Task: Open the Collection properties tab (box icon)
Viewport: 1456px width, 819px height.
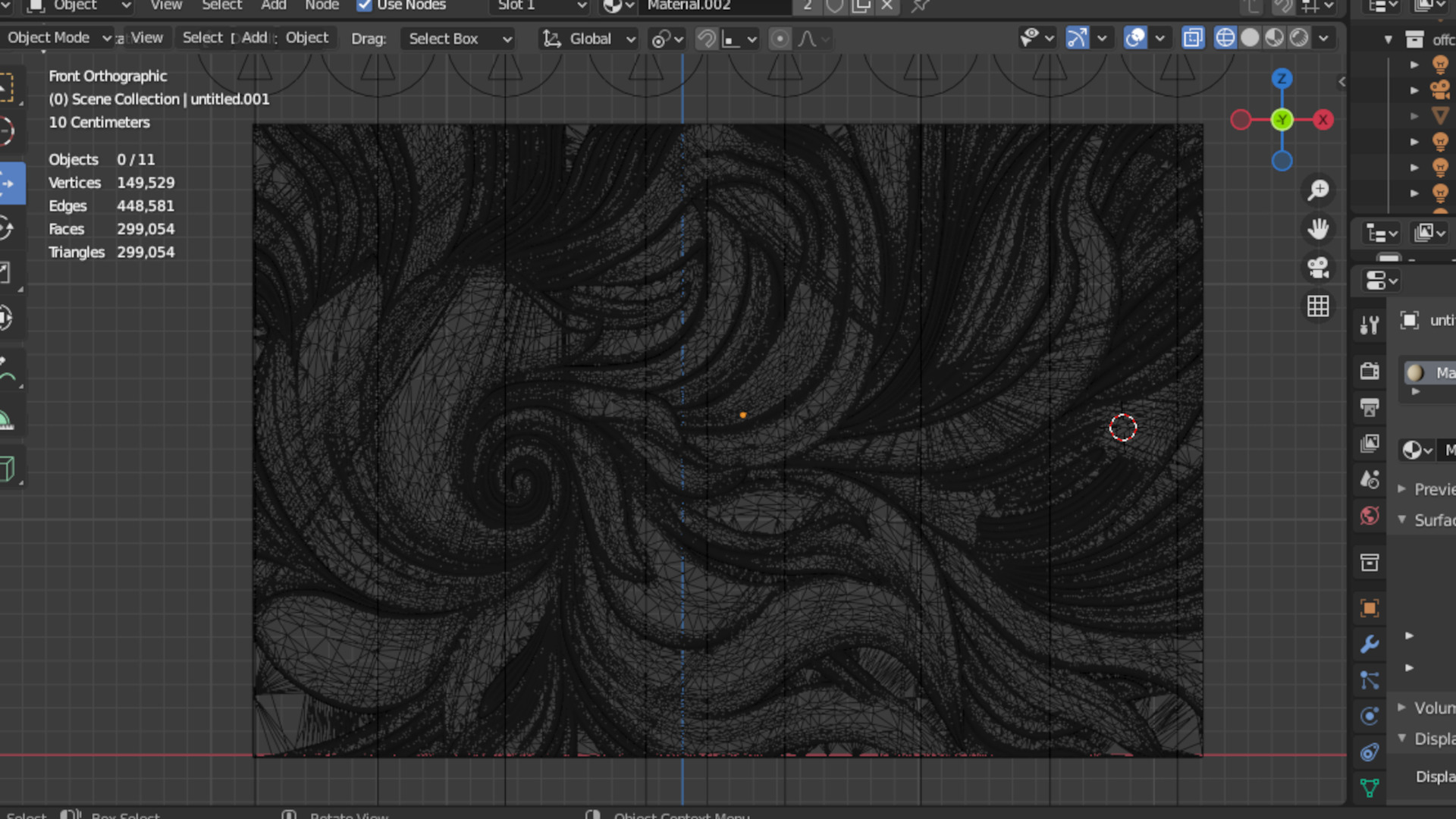Action: [x=1370, y=562]
